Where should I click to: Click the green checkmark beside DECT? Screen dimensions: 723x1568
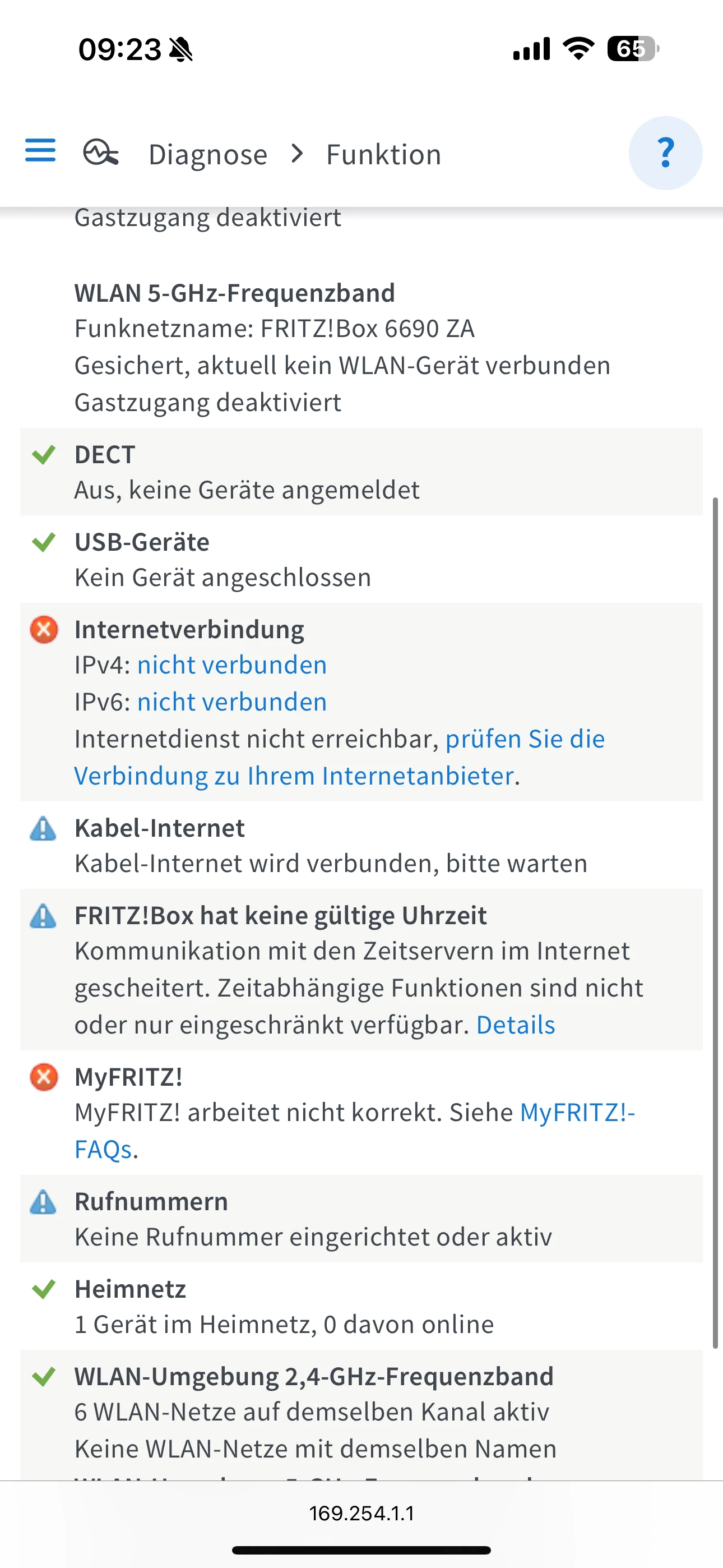click(x=44, y=455)
